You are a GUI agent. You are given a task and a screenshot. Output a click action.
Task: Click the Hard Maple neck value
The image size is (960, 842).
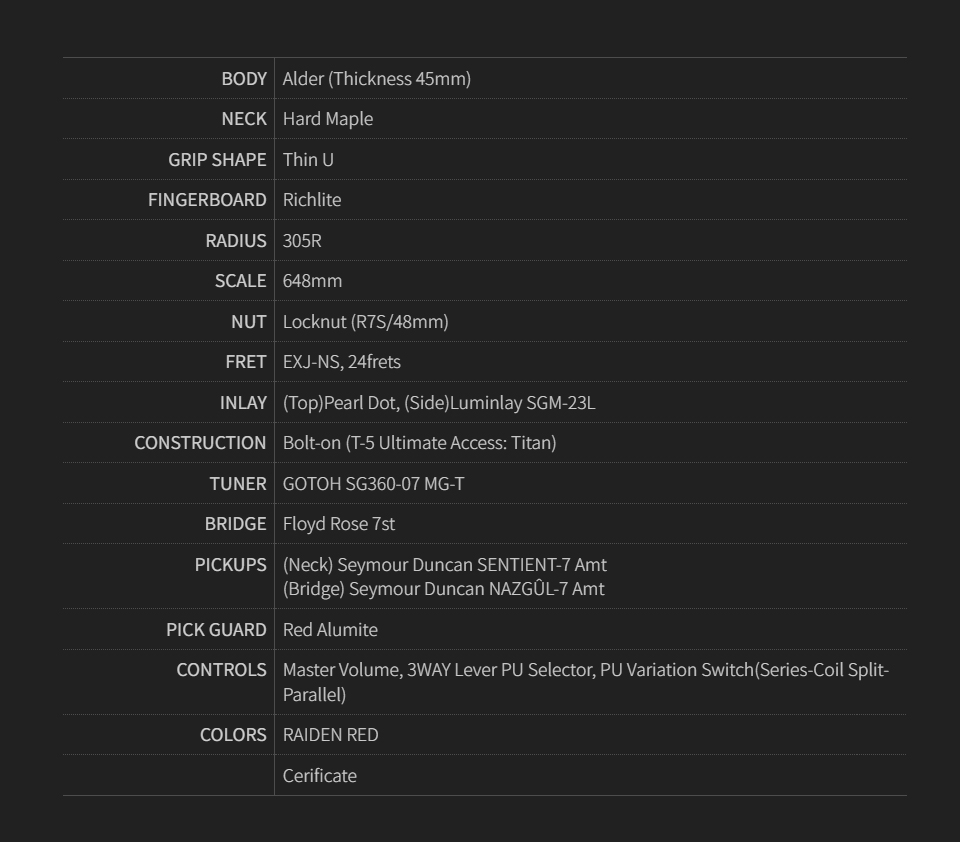pyautogui.click(x=327, y=119)
